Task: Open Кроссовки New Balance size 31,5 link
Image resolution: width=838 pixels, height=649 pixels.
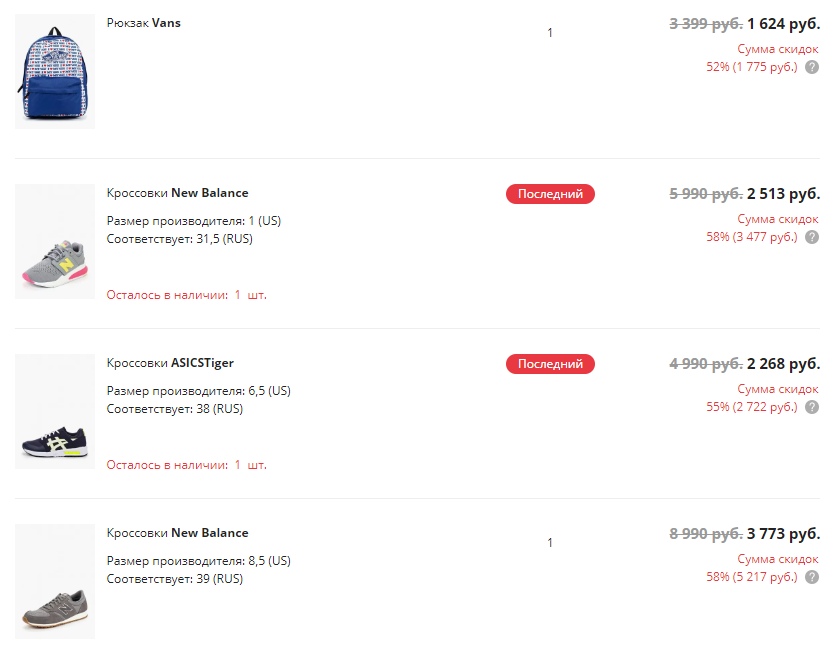Action: pos(177,193)
